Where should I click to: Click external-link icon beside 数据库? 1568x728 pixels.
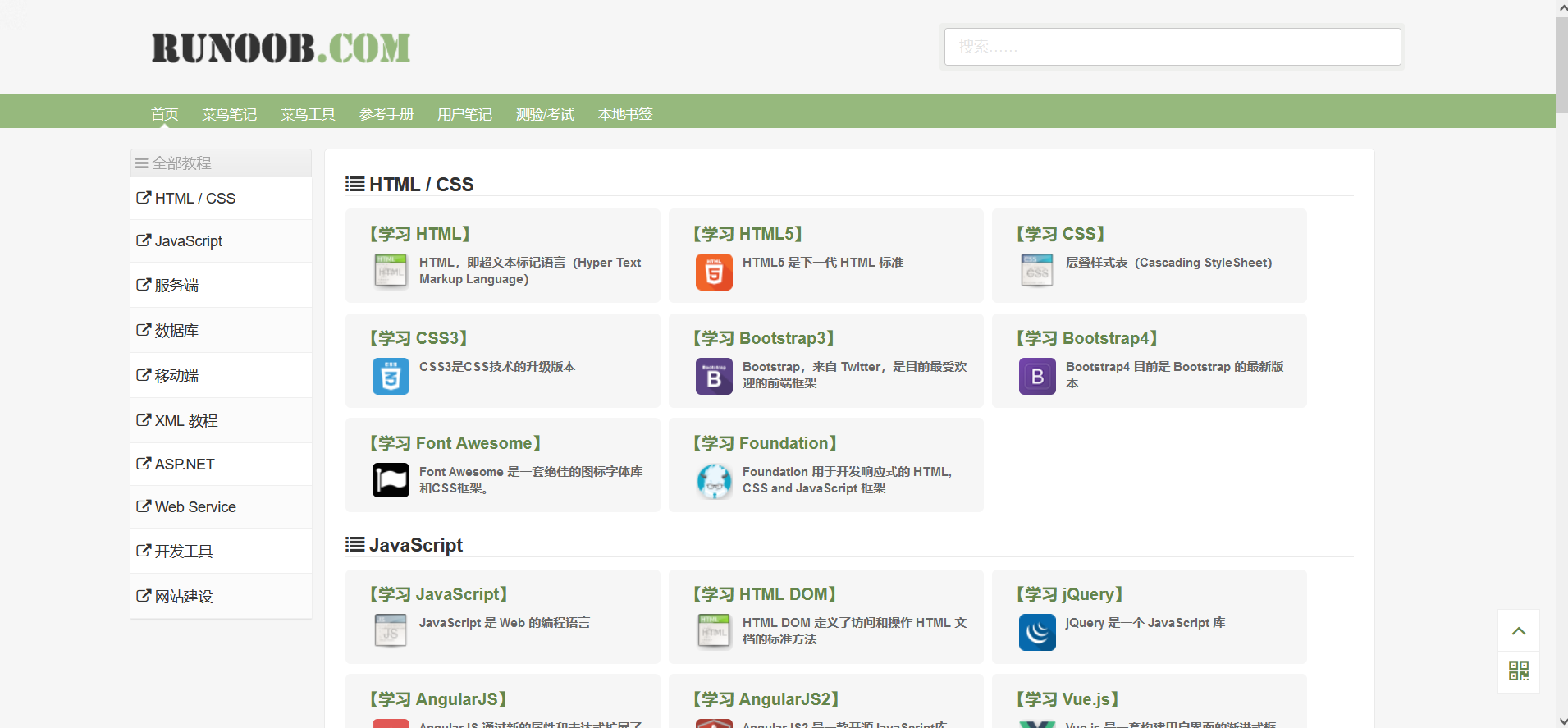pos(144,330)
